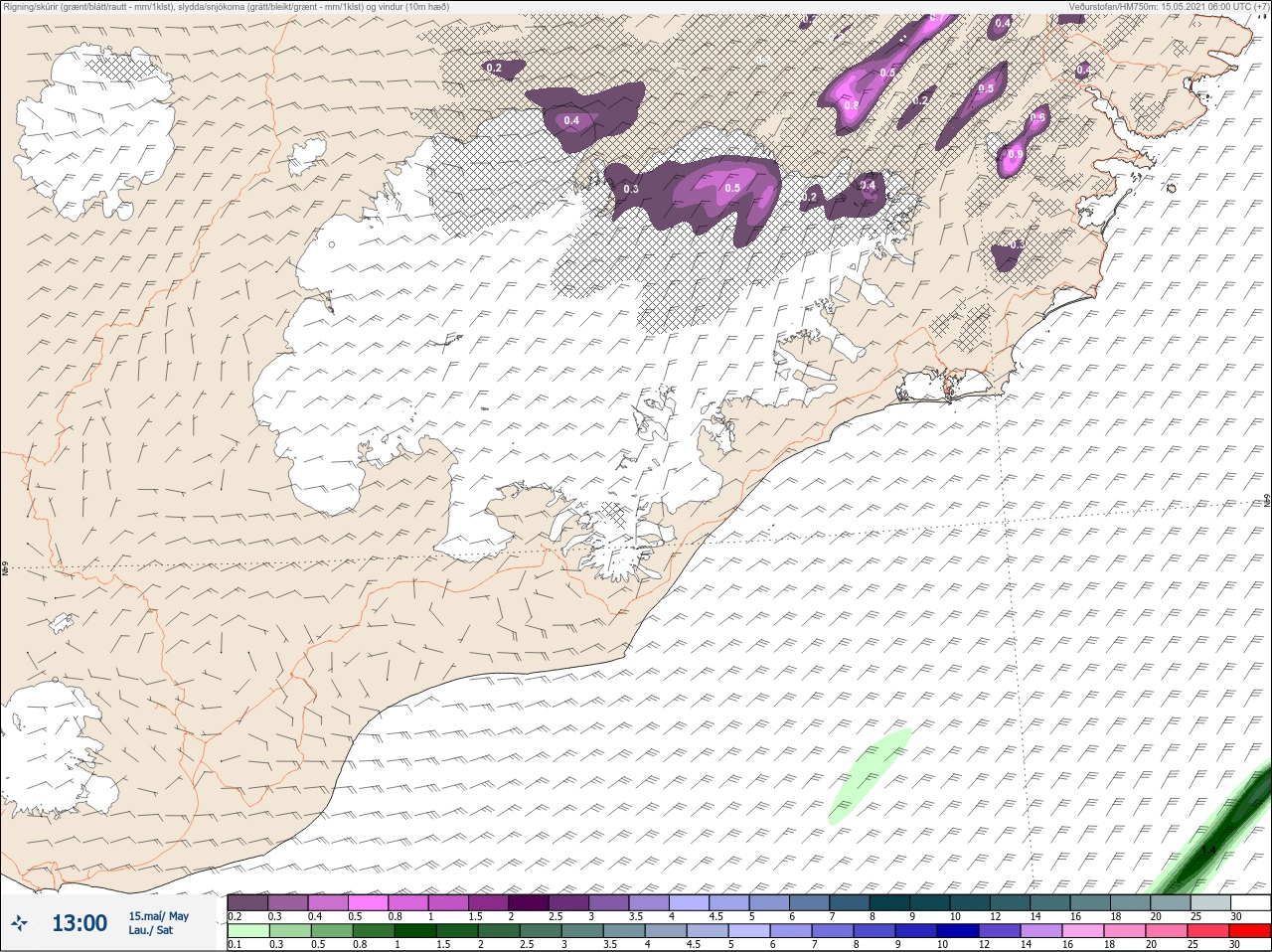The image size is (1272, 952).
Task: Select the dark green lower legend swatch labeled 1
Action: pyautogui.click(x=415, y=932)
